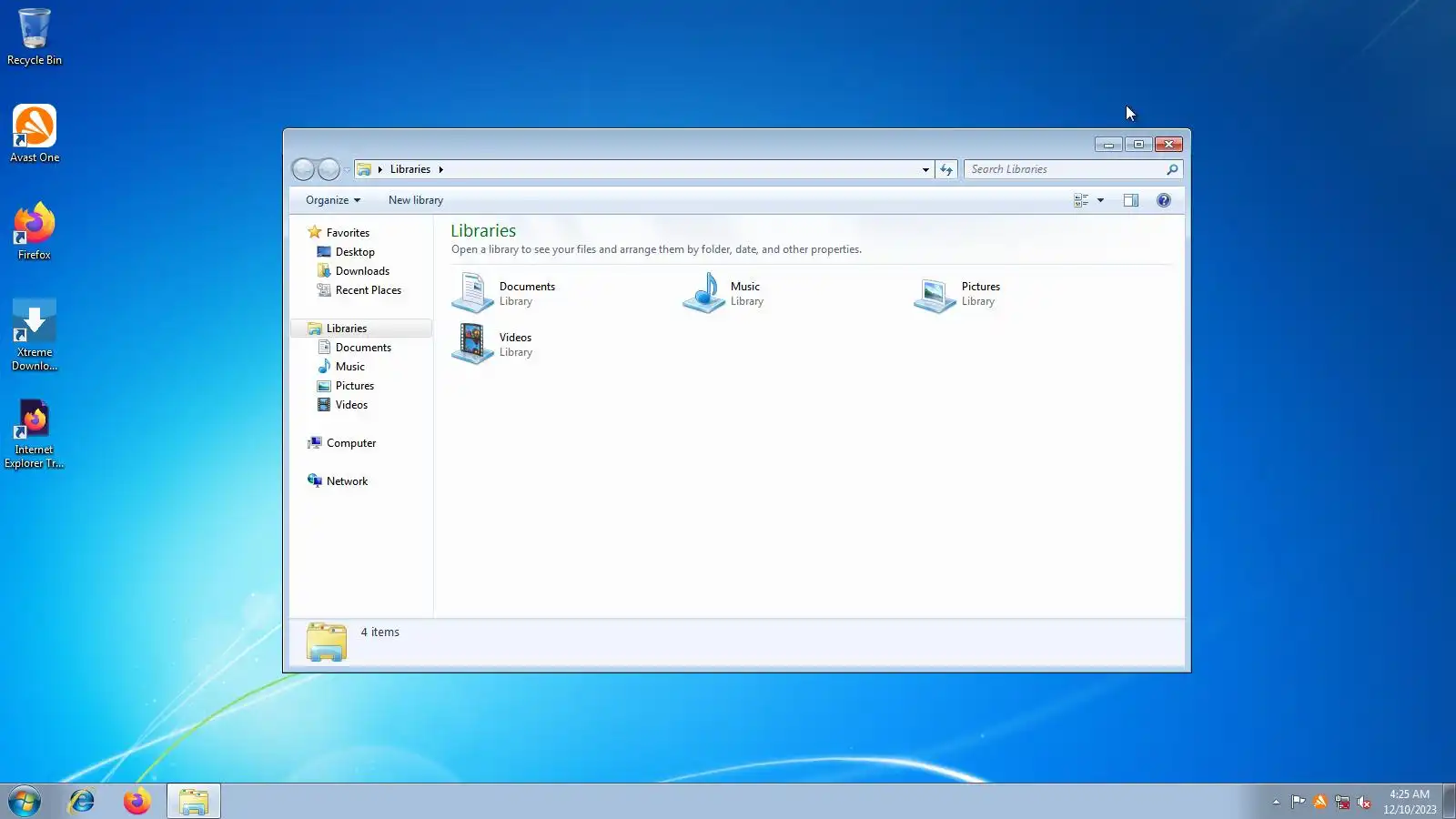The width and height of the screenshot is (1456, 819).
Task: Go back with the Back arrow button
Action: pos(303,169)
